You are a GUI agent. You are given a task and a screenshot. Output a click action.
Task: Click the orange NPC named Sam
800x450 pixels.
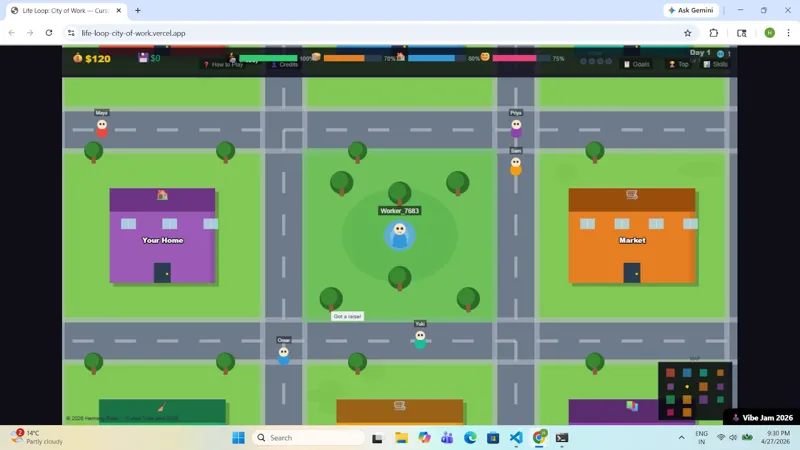point(516,166)
